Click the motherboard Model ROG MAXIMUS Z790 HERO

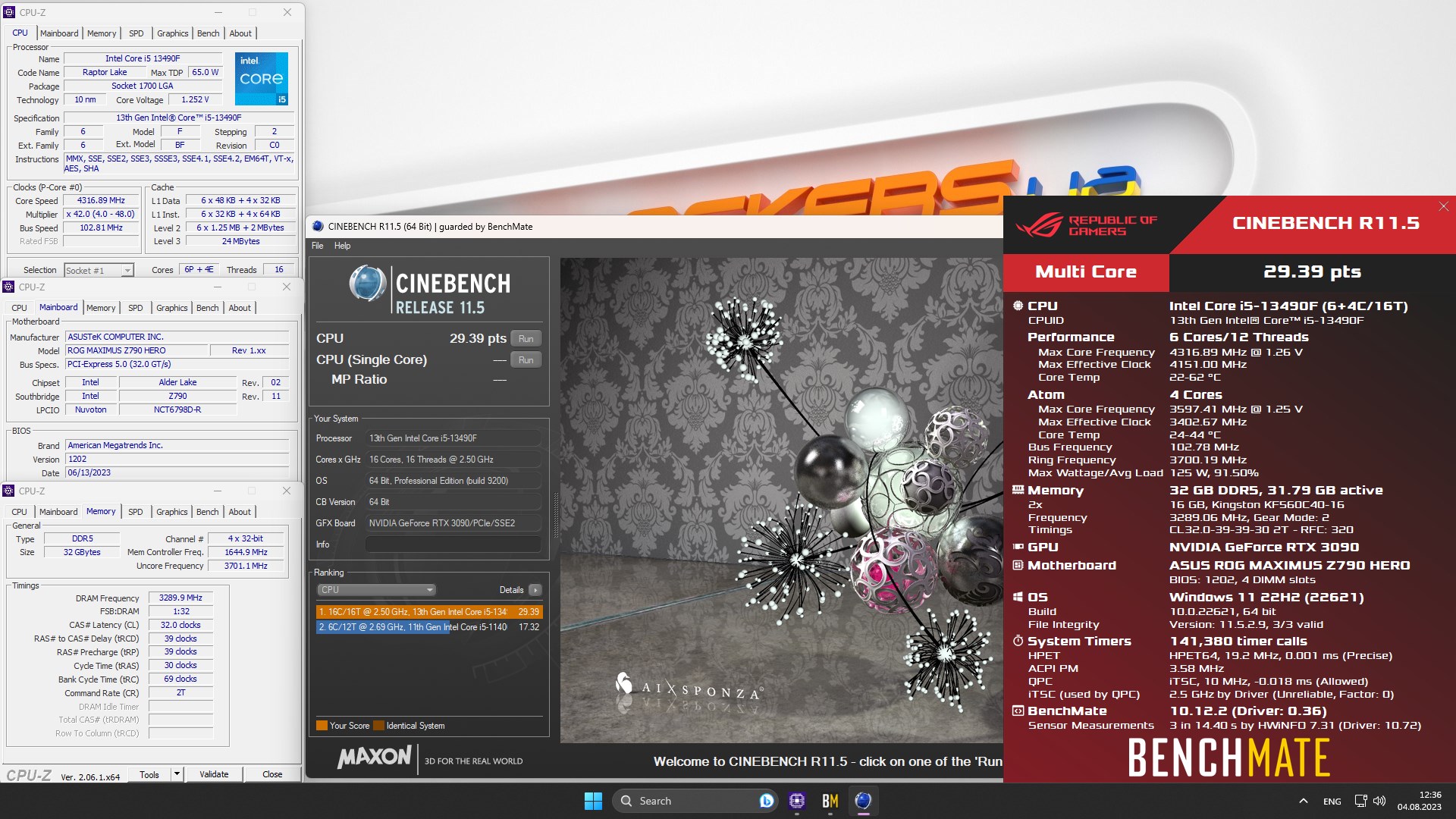click(136, 350)
